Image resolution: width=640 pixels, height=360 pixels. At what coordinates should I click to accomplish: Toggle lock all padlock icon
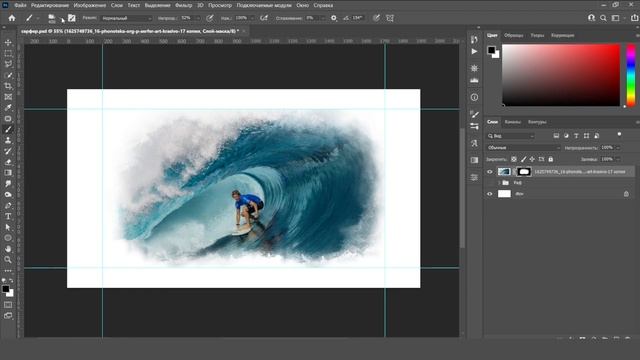point(551,159)
